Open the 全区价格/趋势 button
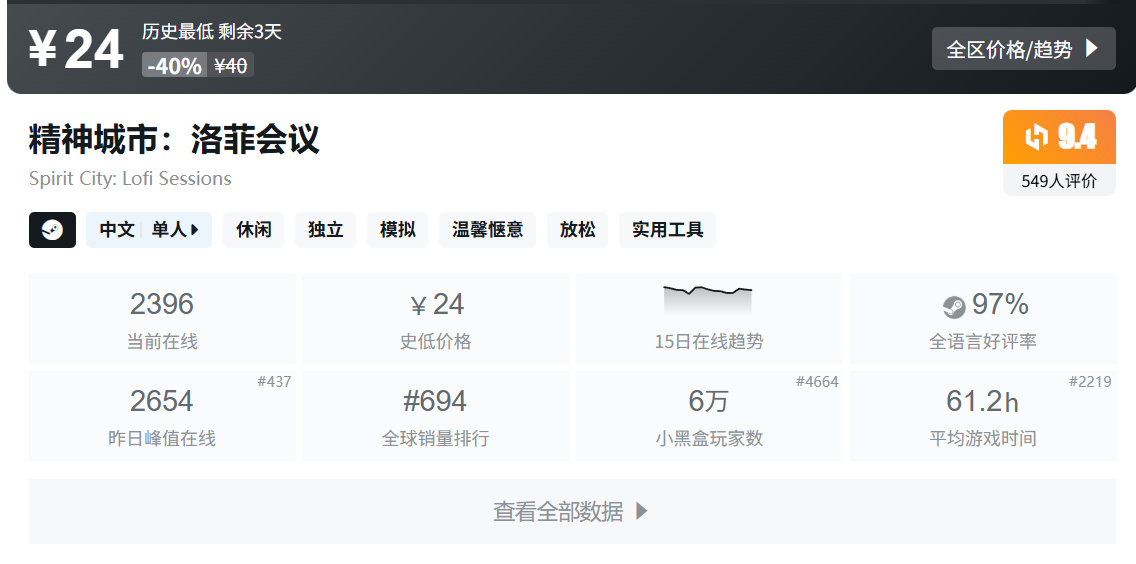The image size is (1136, 564). pos(1023,49)
